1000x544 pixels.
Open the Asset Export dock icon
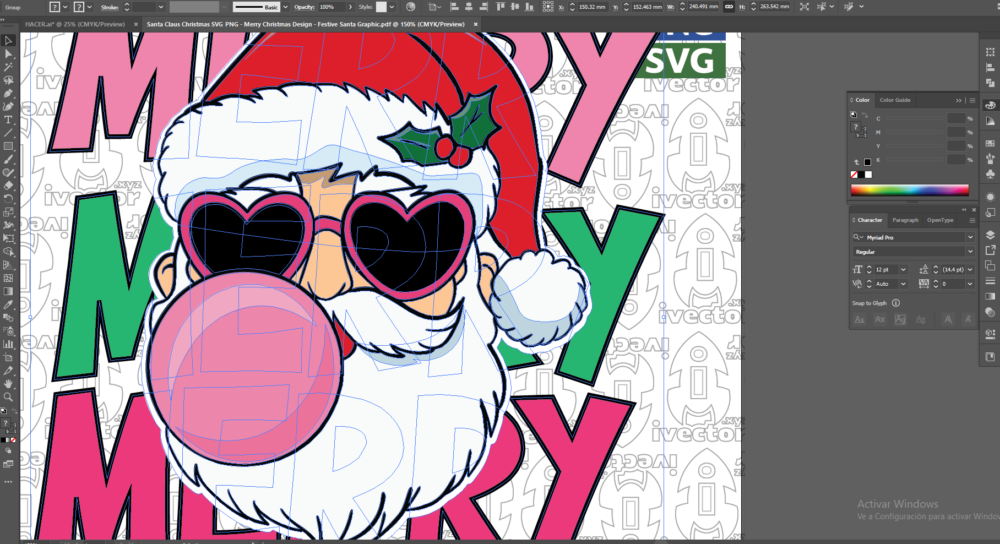pos(990,250)
